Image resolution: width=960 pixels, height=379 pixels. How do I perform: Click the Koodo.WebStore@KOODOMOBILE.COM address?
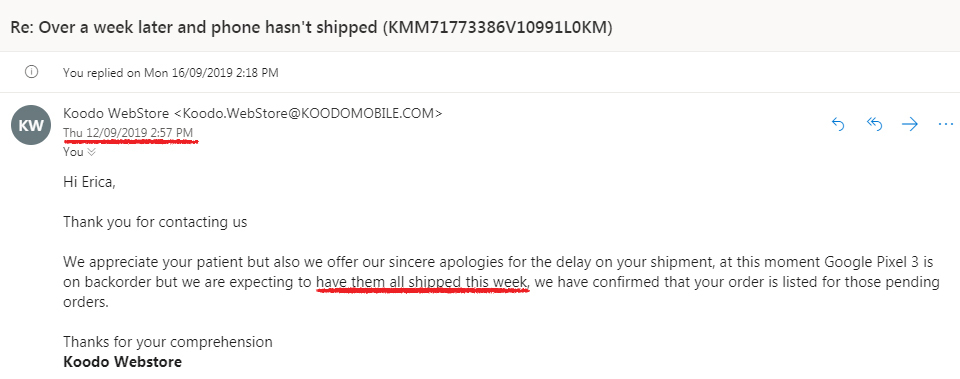(x=308, y=113)
